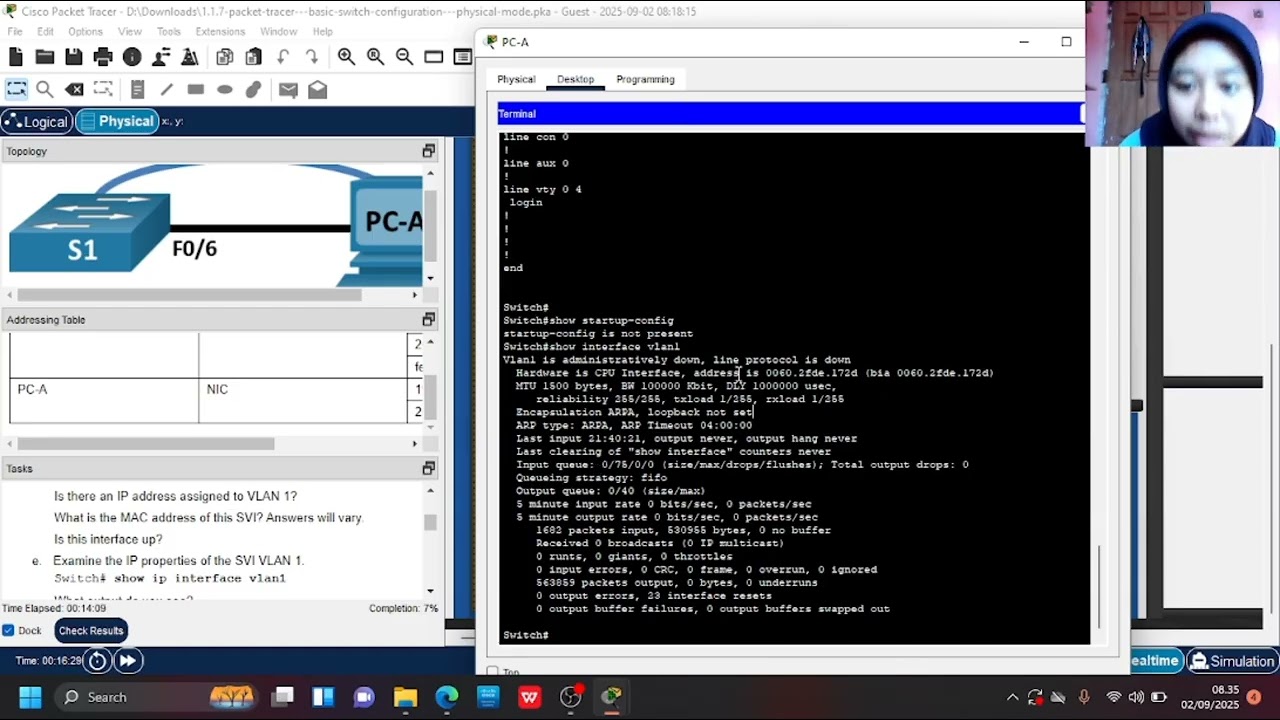Click the Terminal title bar in PC-A

tap(789, 114)
